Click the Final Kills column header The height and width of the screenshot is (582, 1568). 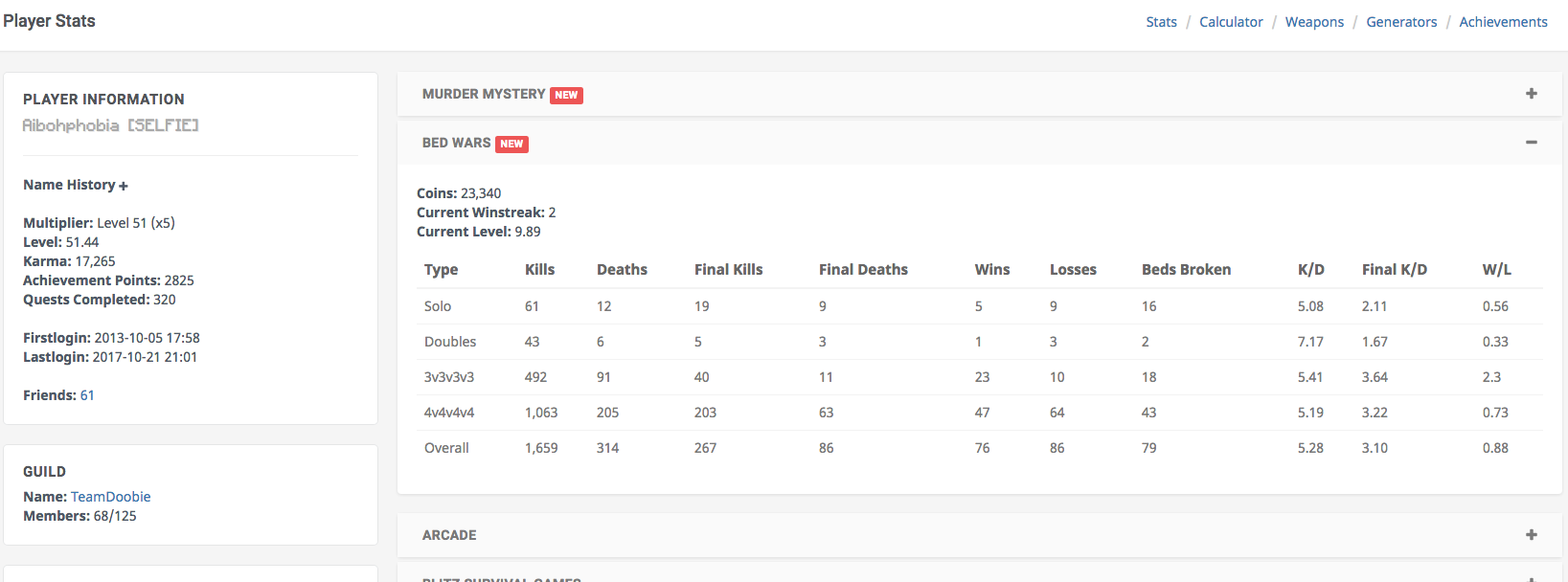coord(729,270)
